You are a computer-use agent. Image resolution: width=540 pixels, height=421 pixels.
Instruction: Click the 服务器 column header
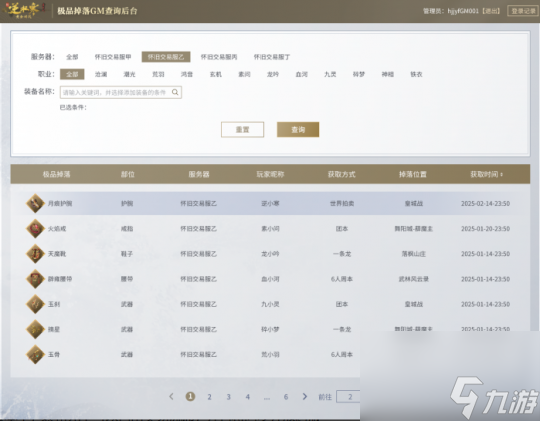[199, 174]
